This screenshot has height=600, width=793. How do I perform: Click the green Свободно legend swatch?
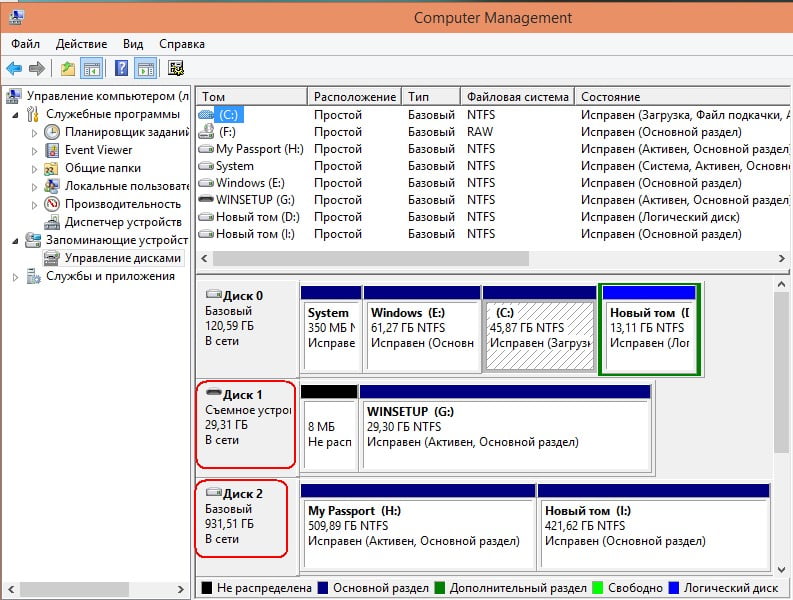point(599,588)
